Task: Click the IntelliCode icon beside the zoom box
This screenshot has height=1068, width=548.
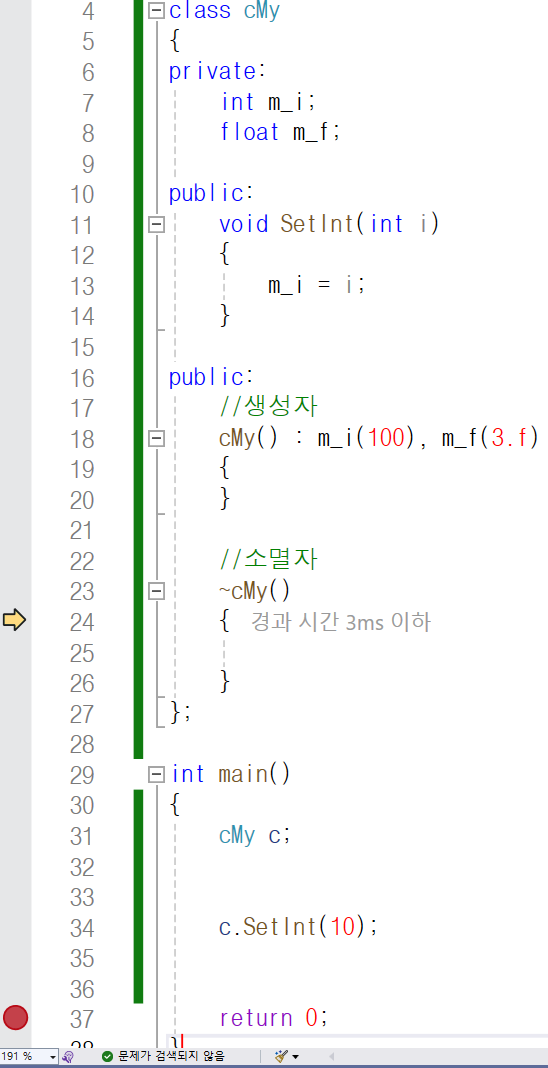Action: [68, 1056]
